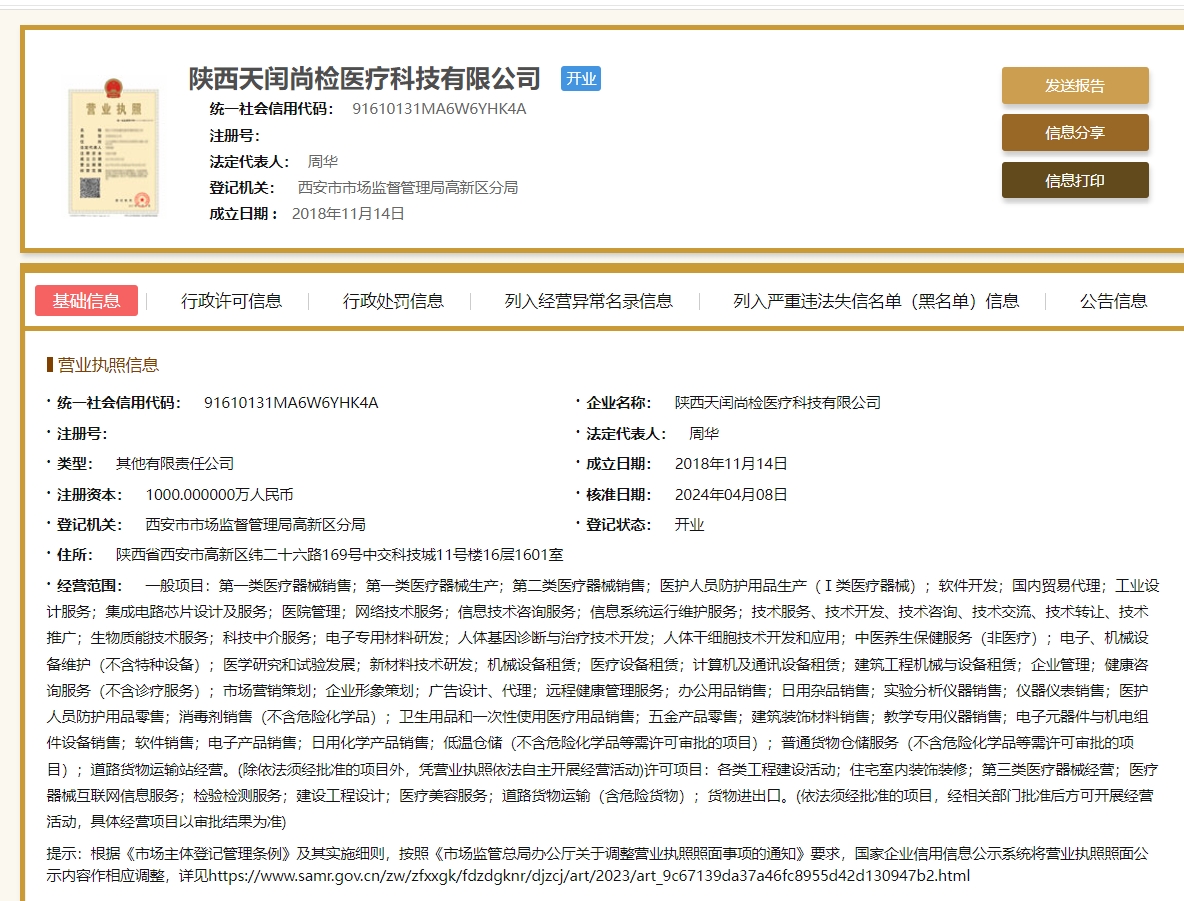Click the 企业名称 value in license section
1184x901 pixels.
778,403
